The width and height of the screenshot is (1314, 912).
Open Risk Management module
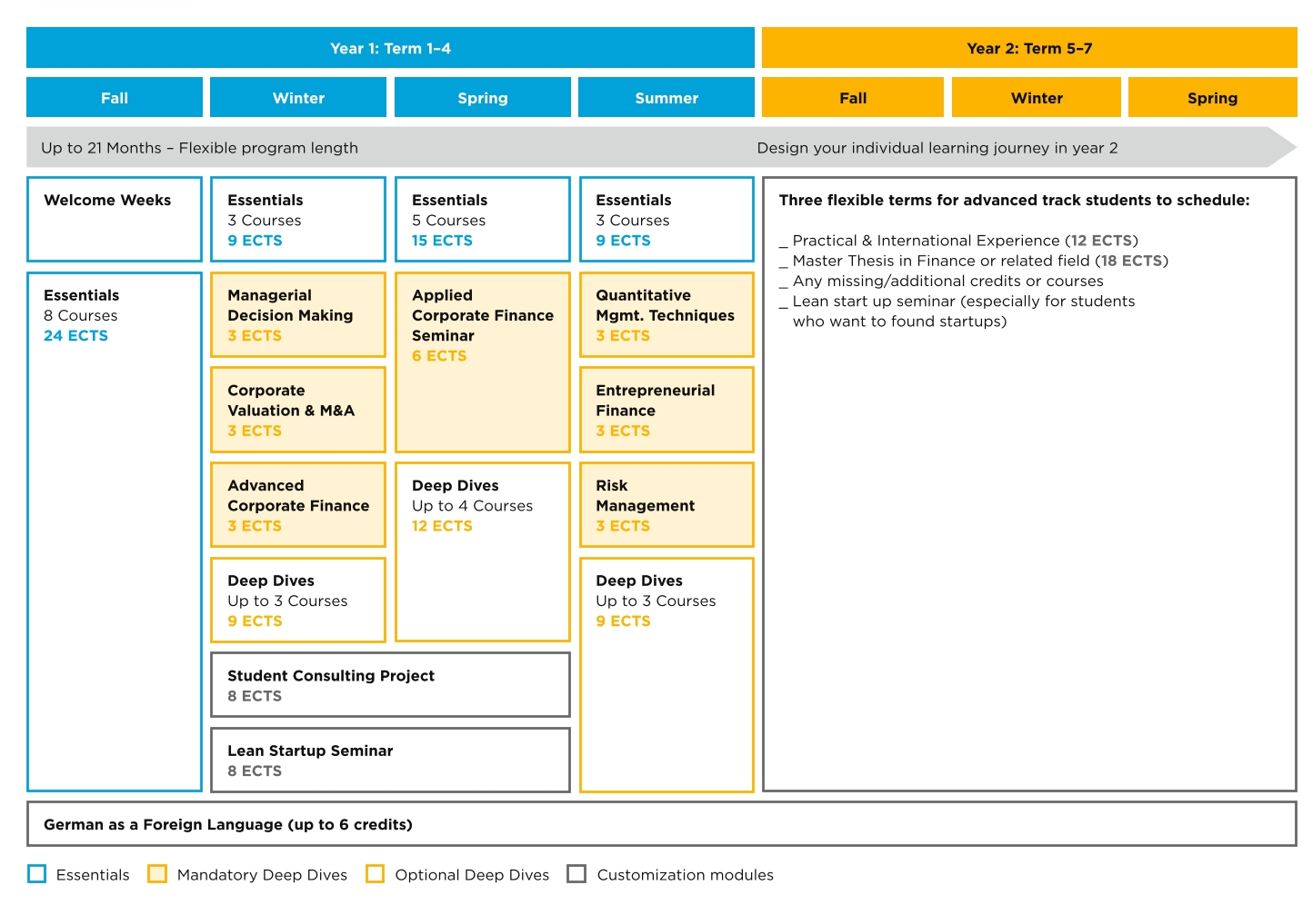point(666,505)
